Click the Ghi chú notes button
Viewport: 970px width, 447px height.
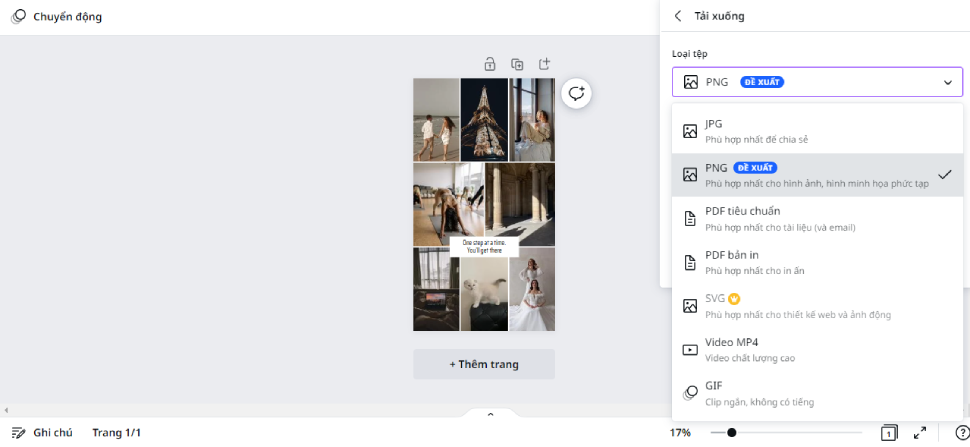[42, 433]
